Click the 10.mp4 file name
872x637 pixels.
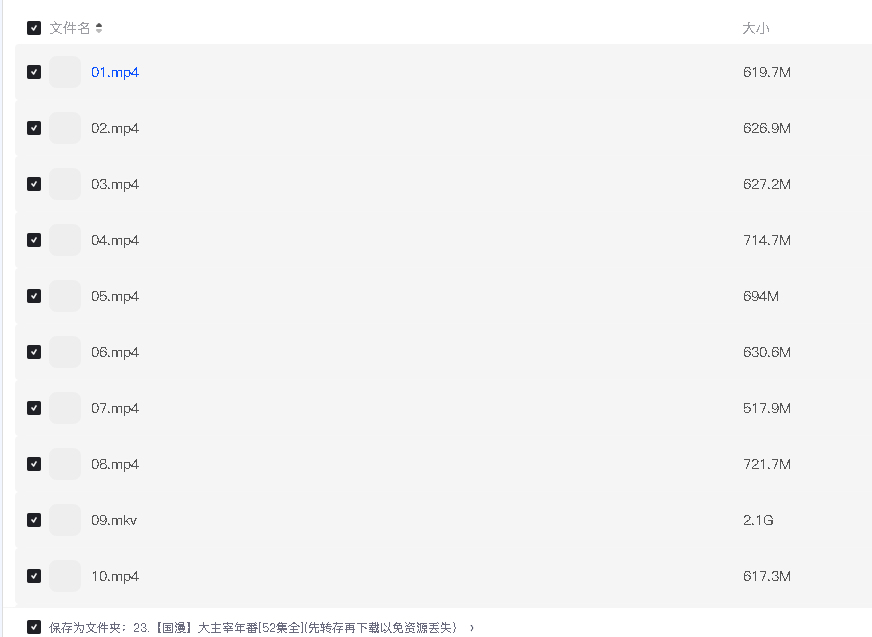pos(115,576)
